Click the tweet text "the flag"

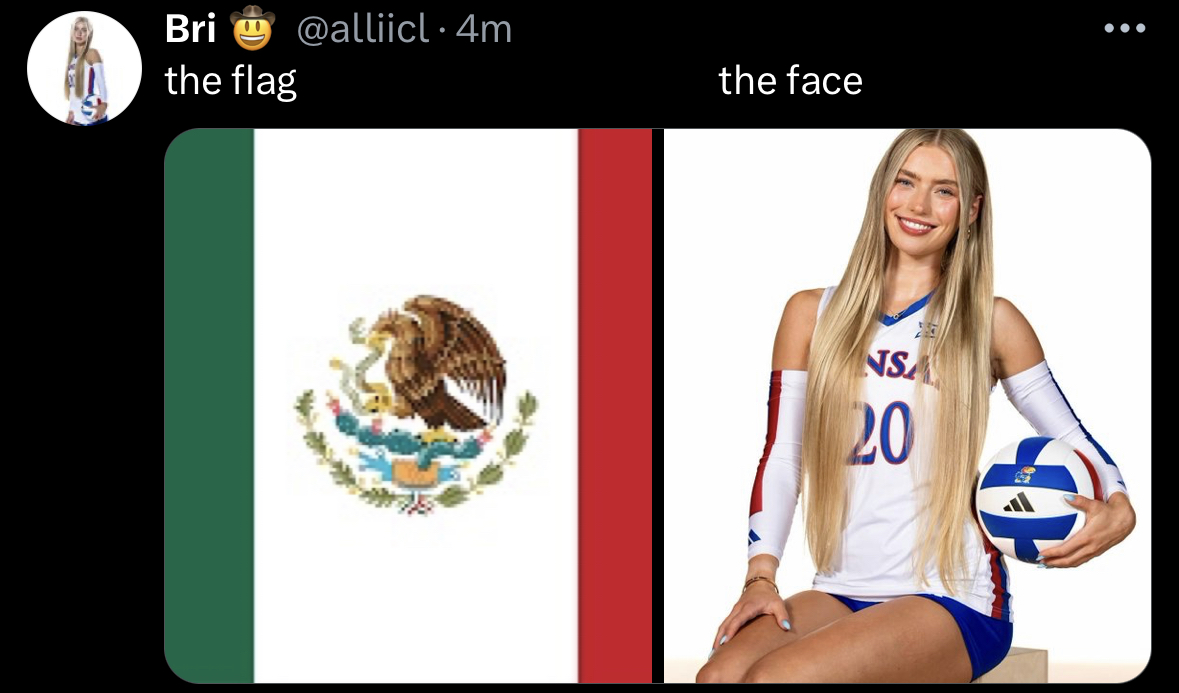pyautogui.click(x=231, y=80)
